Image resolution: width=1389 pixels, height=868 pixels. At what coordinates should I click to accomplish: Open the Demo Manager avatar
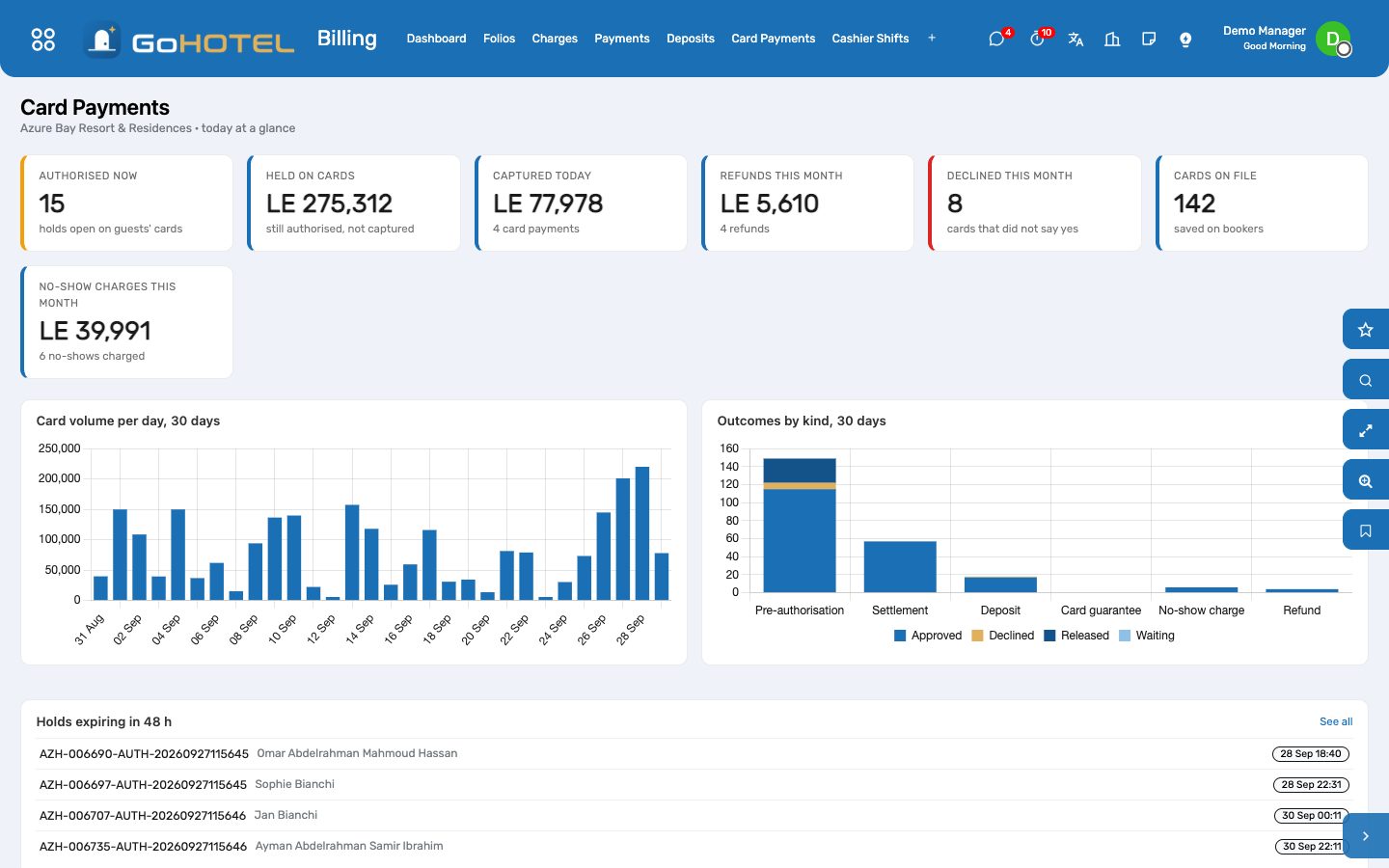click(1333, 39)
